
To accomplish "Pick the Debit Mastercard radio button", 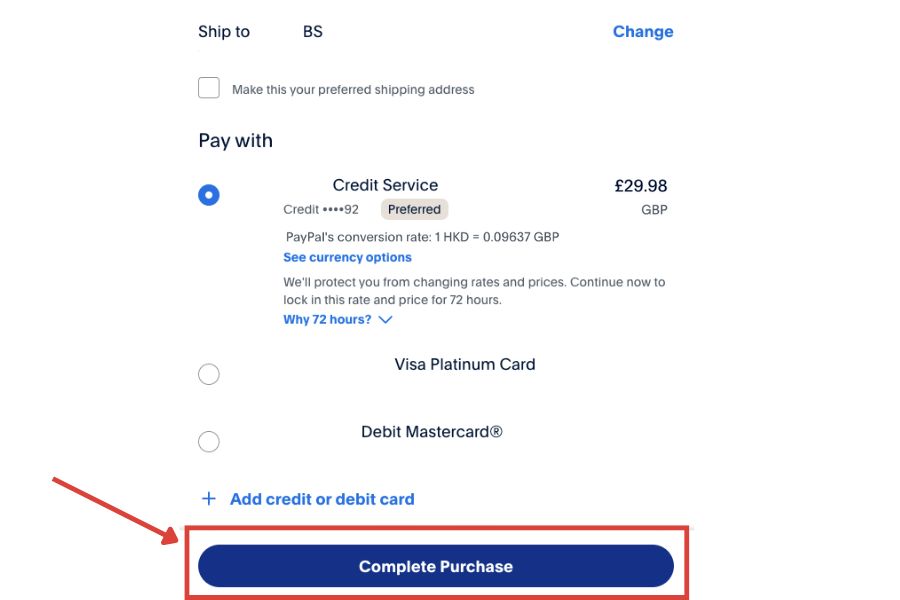I will (209, 441).
